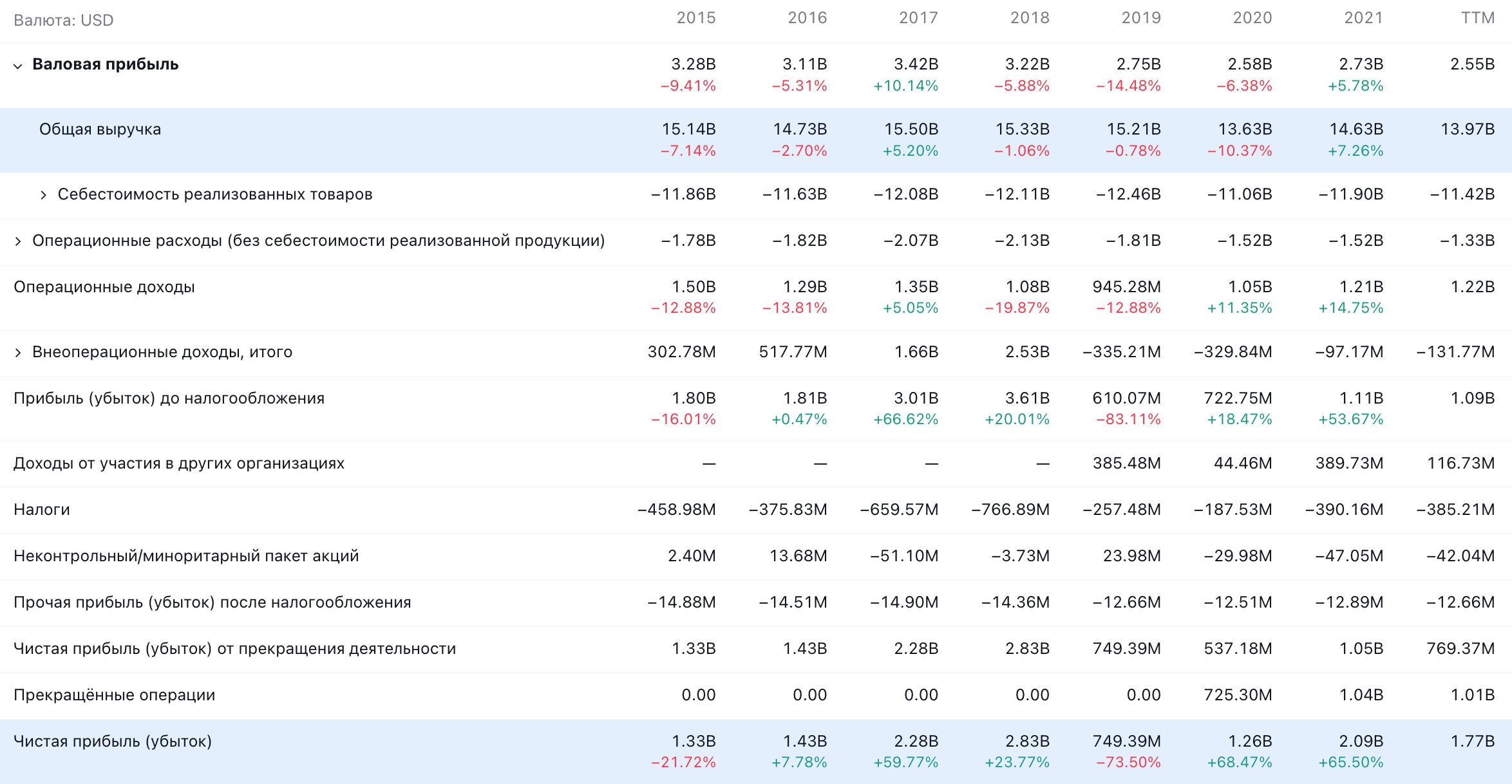Expand Себестоимость реализованных товаров chevron
The height and width of the screenshot is (784, 1512).
pyautogui.click(x=43, y=195)
